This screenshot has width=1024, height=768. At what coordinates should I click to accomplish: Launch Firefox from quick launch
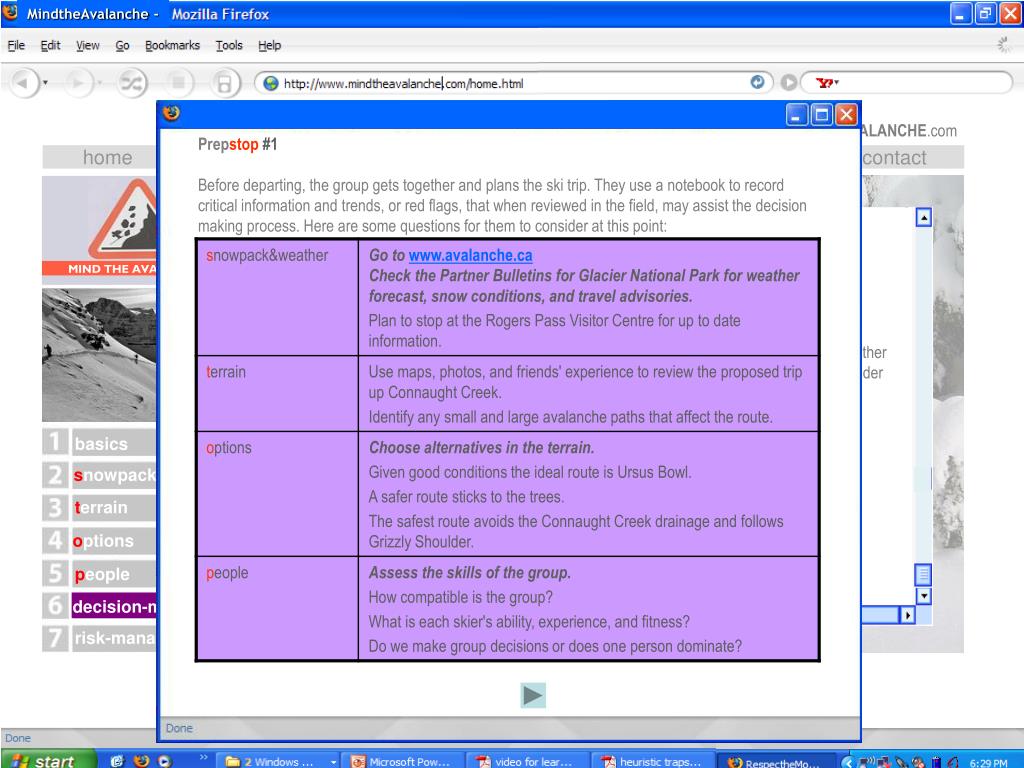[x=141, y=761]
